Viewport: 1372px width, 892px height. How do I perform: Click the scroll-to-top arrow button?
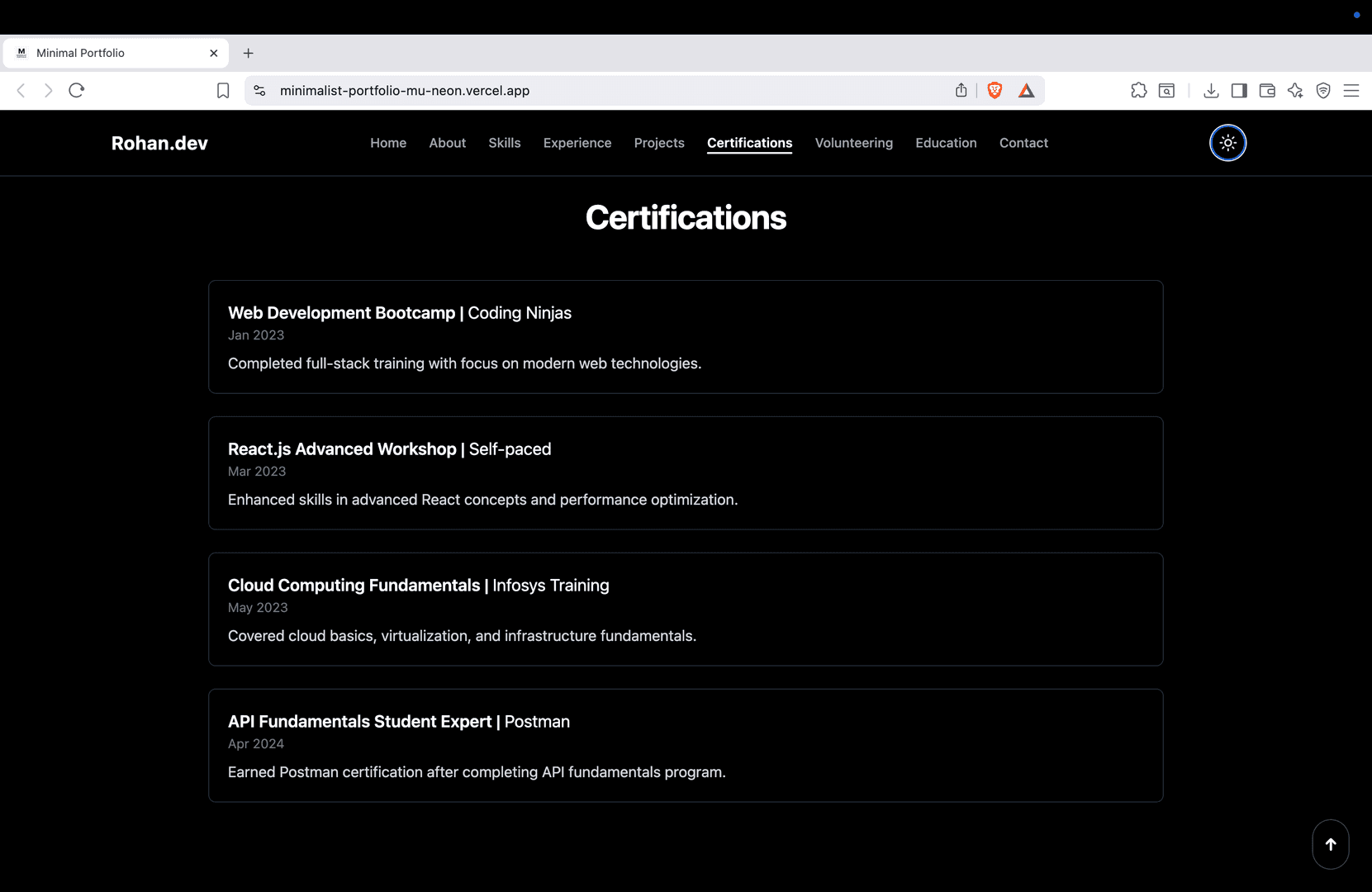point(1330,844)
